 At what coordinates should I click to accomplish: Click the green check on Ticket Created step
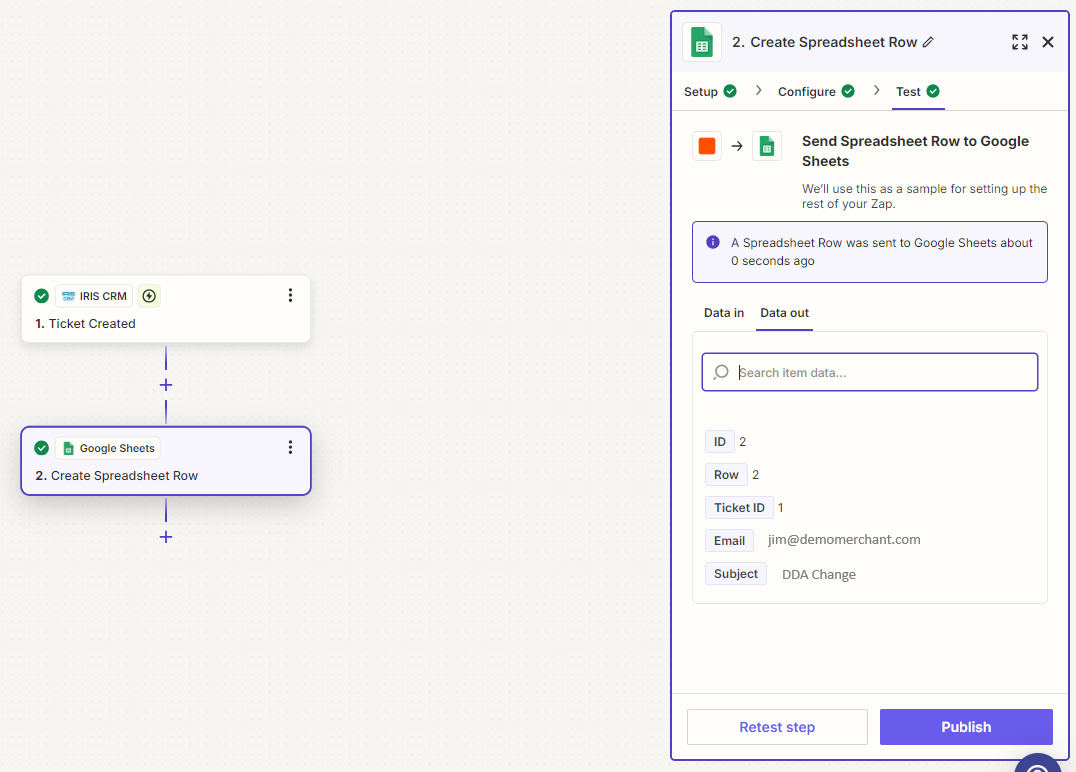41,296
